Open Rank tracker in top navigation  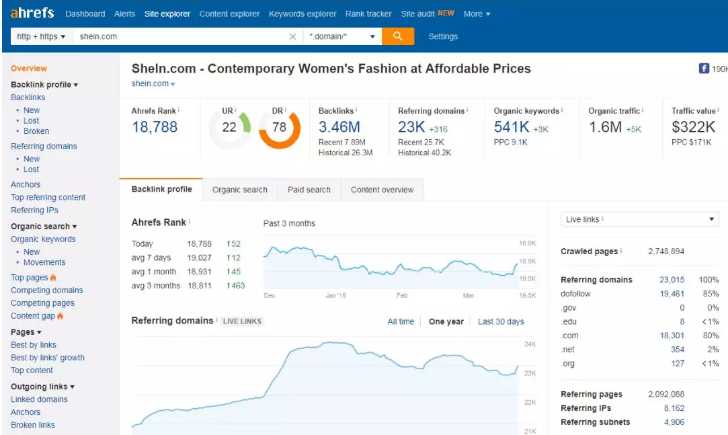(368, 14)
